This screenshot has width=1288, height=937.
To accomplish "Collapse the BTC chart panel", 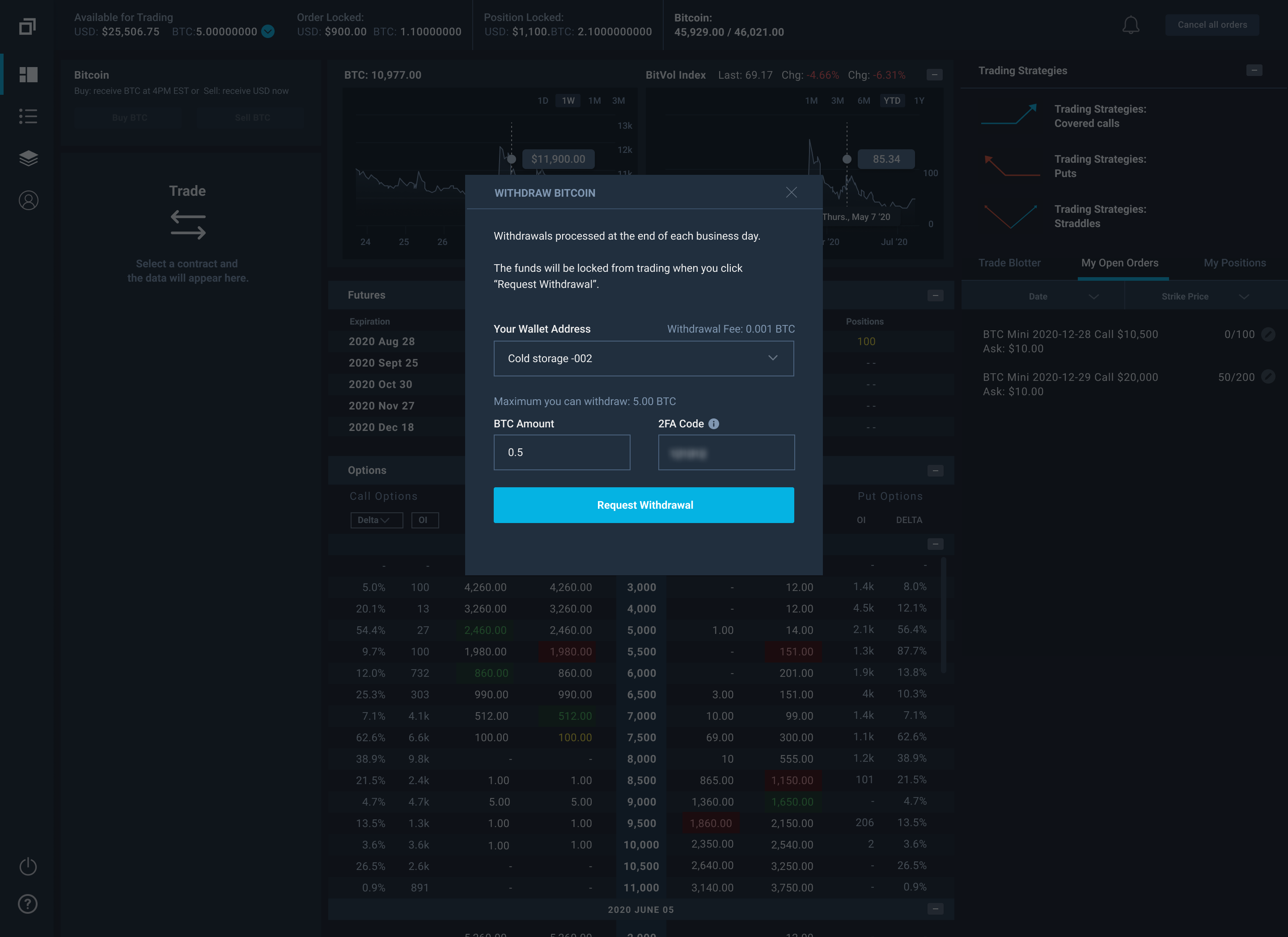I will click(x=934, y=75).
